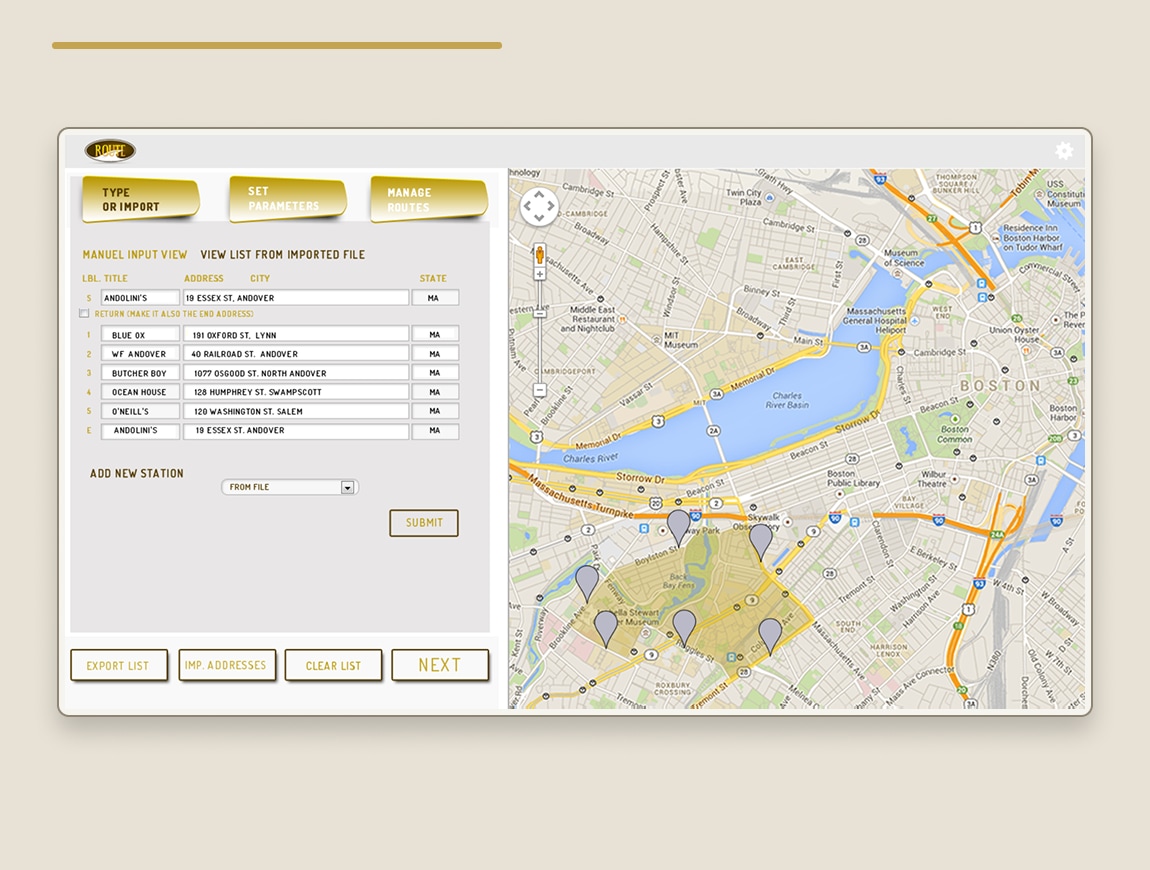Click the State column header
The width and height of the screenshot is (1150, 870).
tap(433, 279)
